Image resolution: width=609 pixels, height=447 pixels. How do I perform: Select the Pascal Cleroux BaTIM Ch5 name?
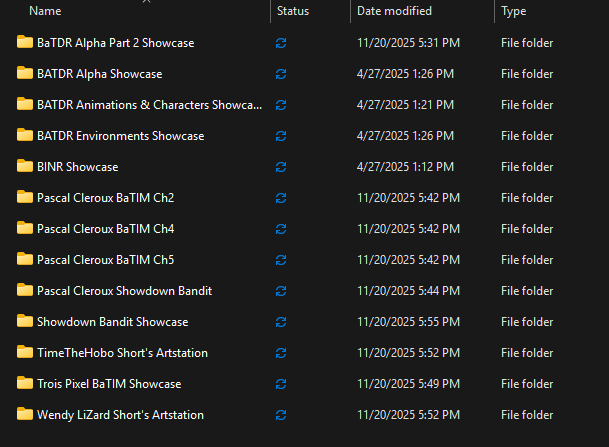(x=106, y=260)
